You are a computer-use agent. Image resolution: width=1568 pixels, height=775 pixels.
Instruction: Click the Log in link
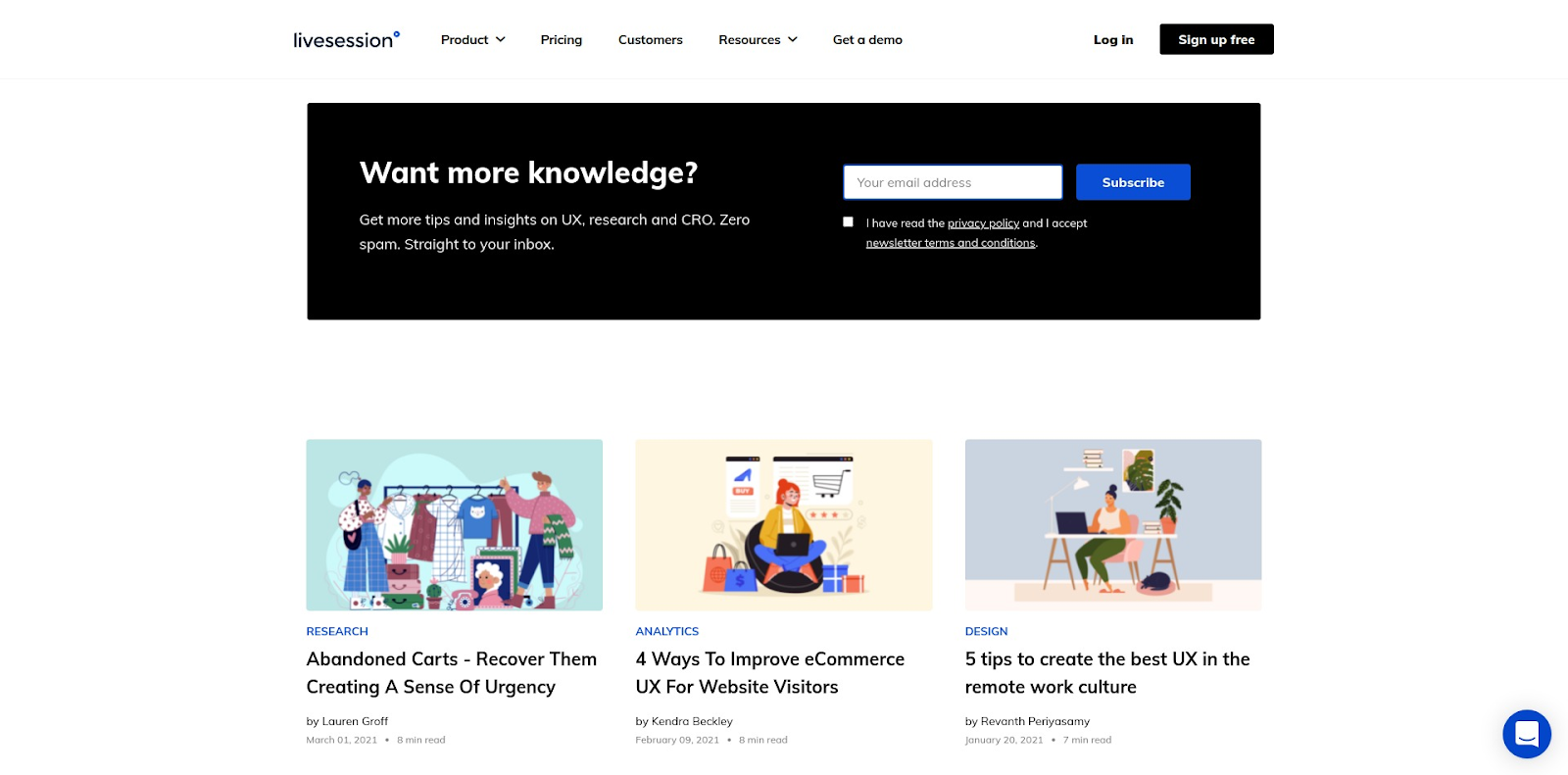[1112, 40]
